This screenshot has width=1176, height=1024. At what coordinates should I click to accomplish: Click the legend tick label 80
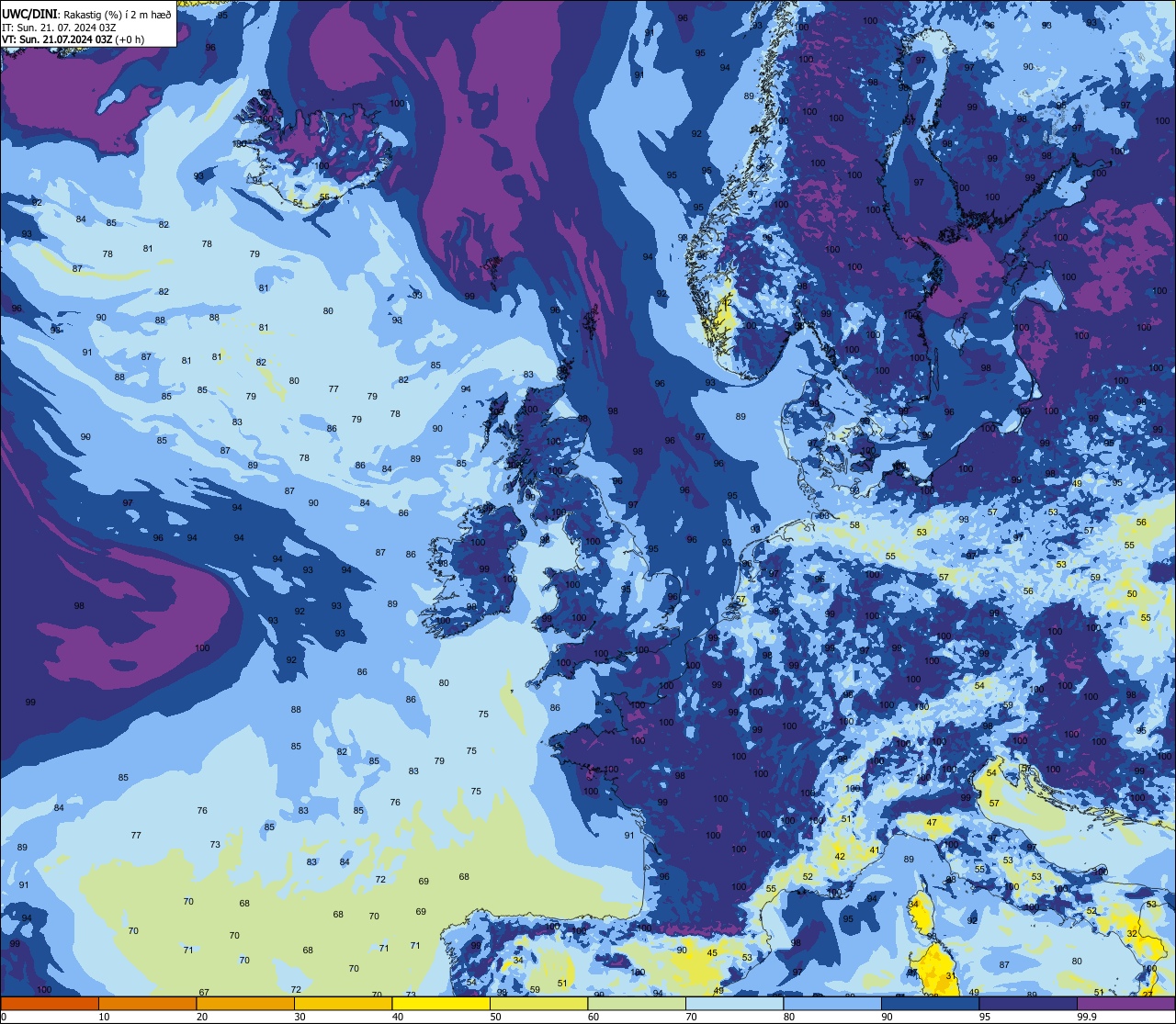tap(789, 1017)
